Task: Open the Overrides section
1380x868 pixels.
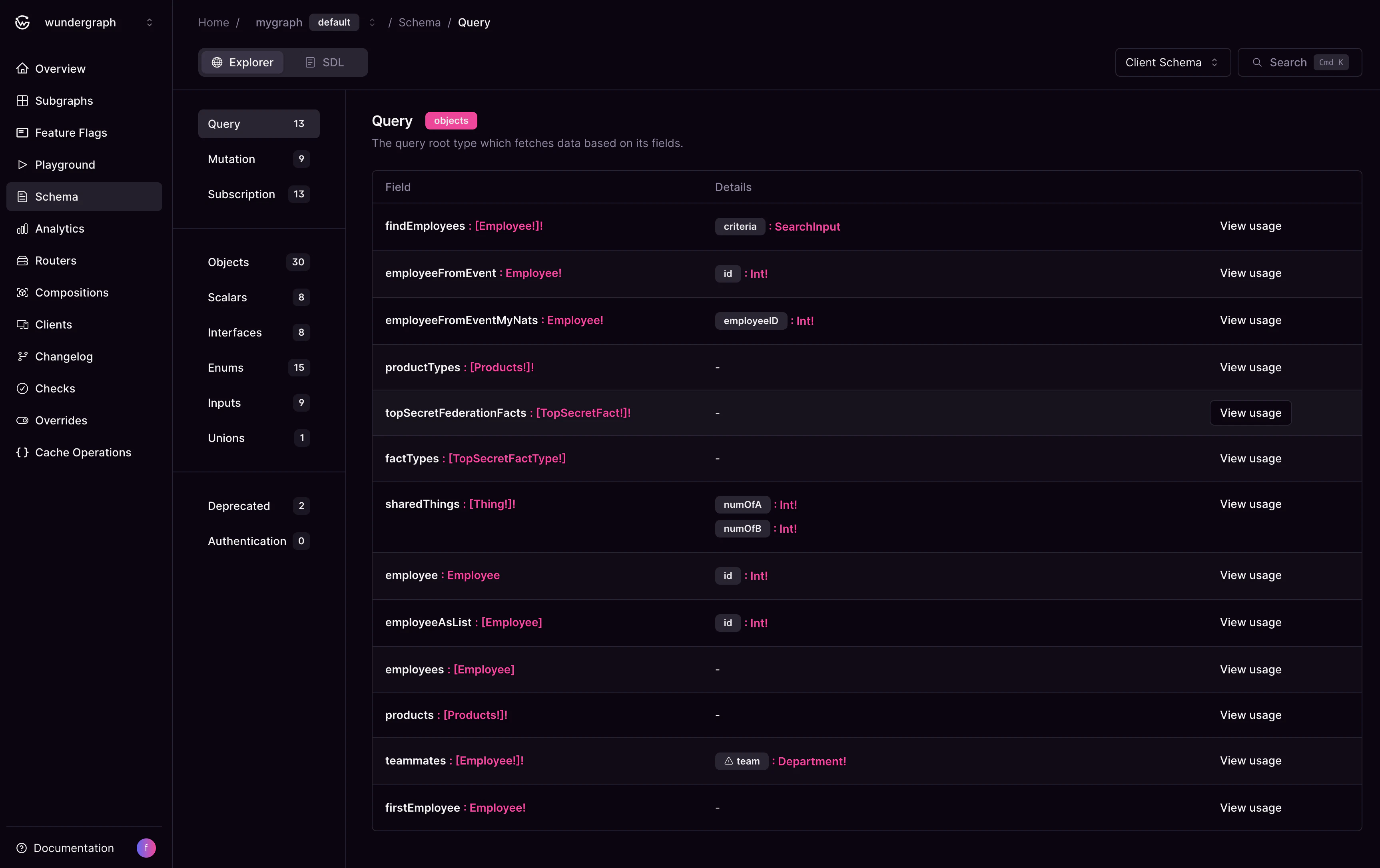Action: click(61, 420)
